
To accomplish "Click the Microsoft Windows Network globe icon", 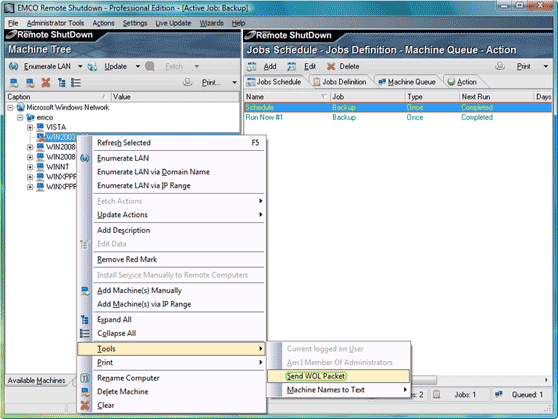I will [x=21, y=107].
